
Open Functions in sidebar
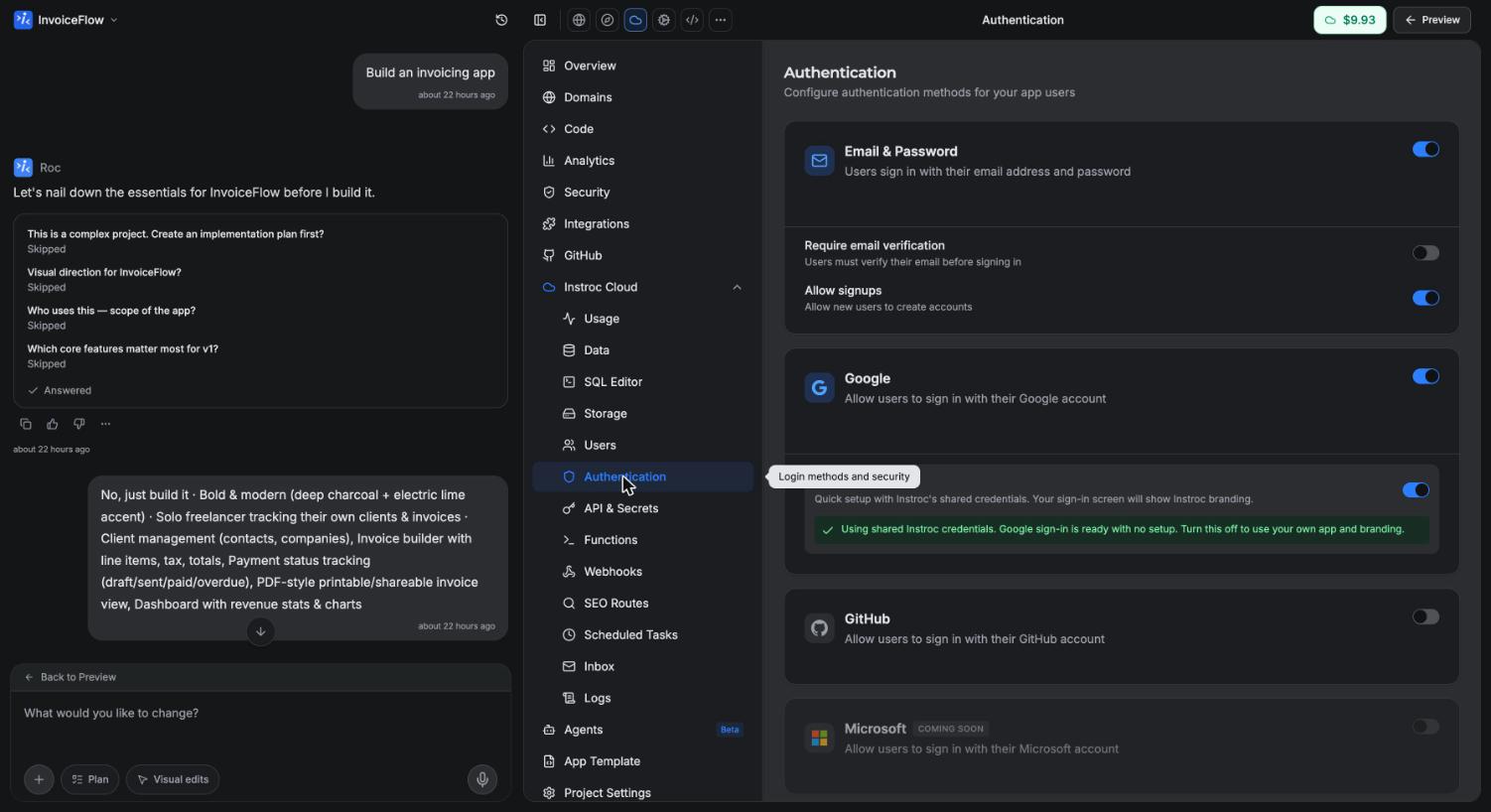[x=643, y=540]
